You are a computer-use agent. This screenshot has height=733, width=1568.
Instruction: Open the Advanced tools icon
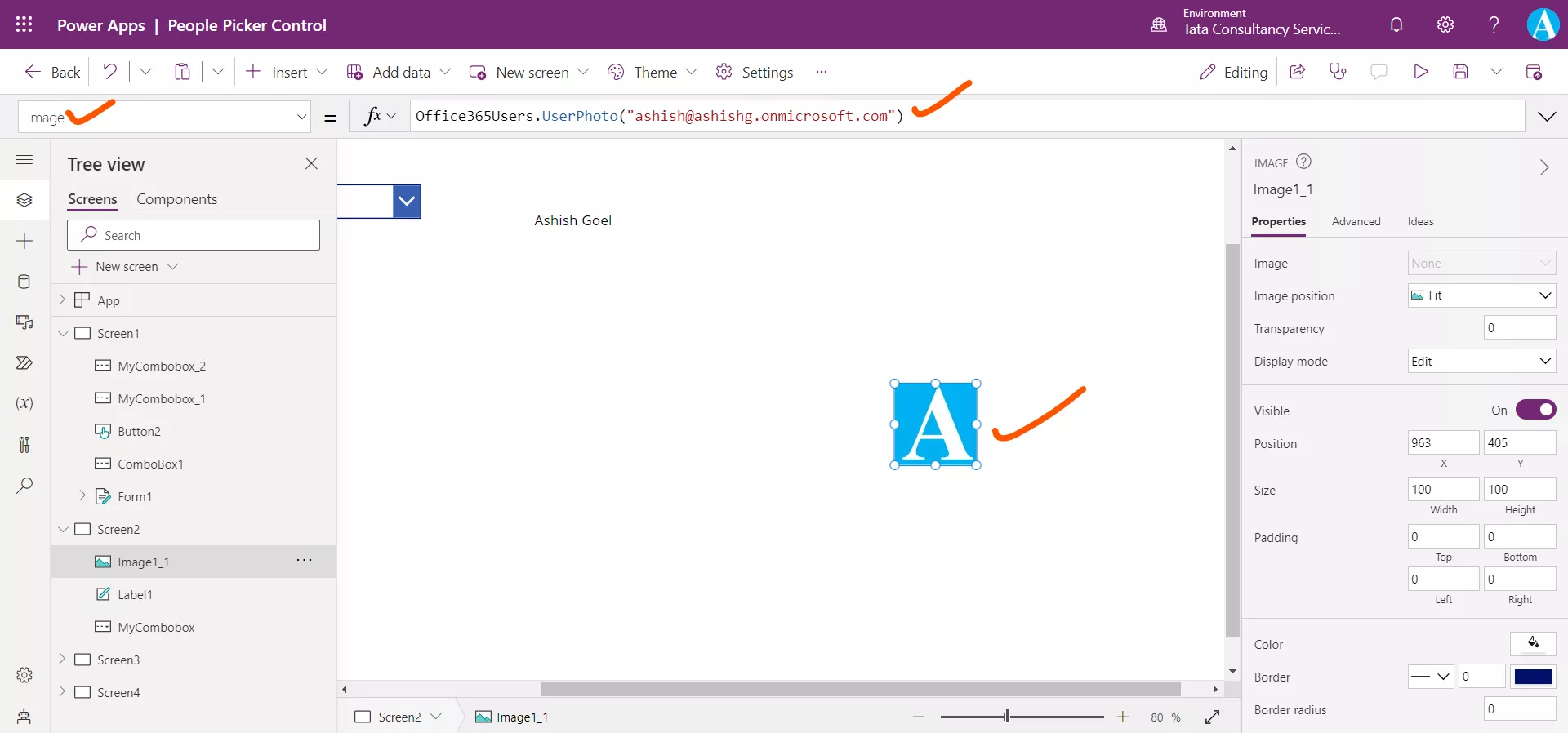pos(24,444)
